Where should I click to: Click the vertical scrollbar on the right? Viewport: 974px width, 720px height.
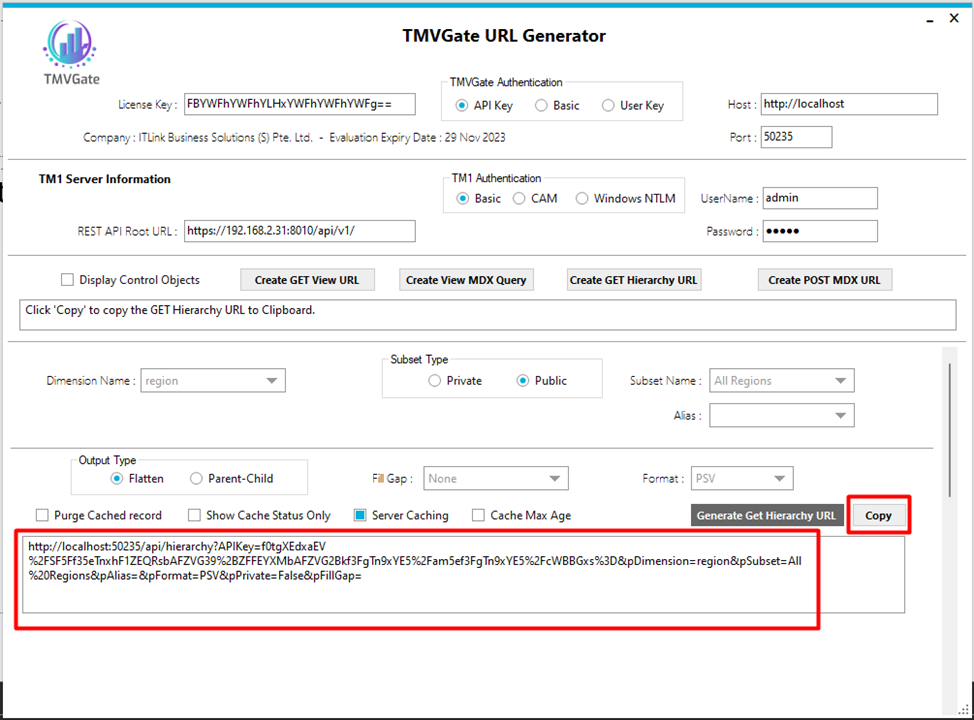(x=949, y=430)
